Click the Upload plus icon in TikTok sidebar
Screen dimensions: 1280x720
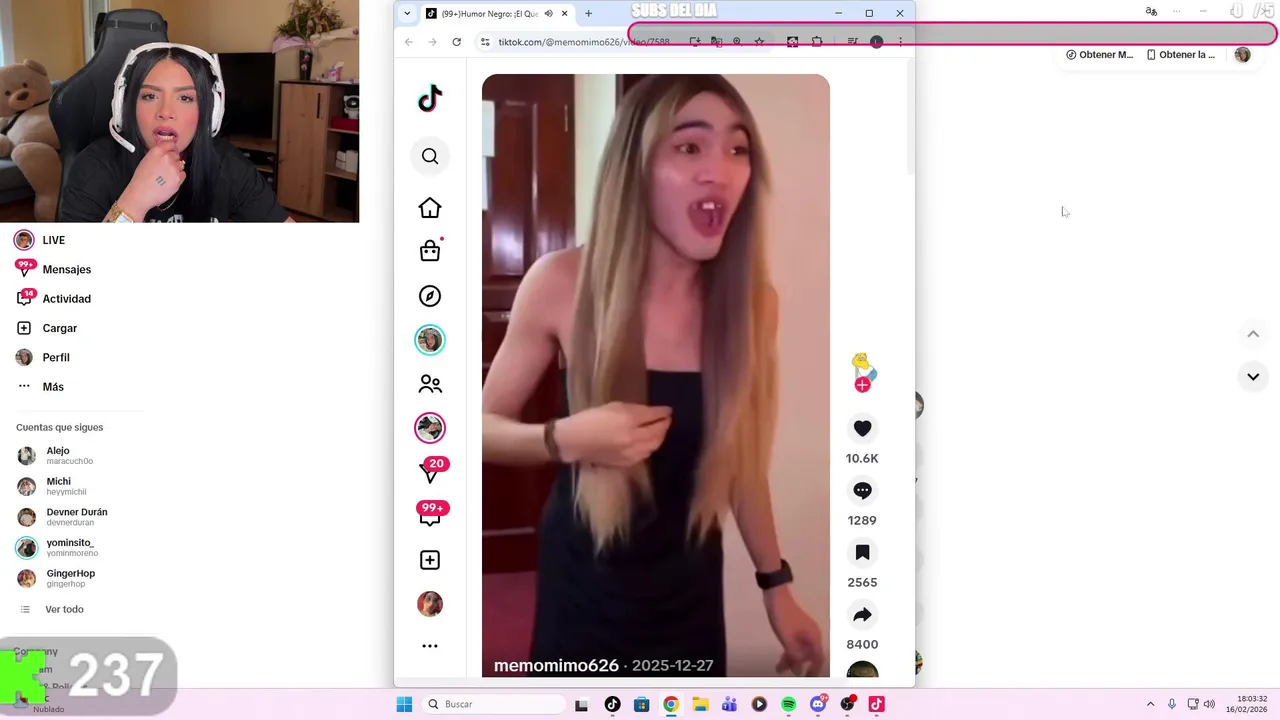[430, 560]
